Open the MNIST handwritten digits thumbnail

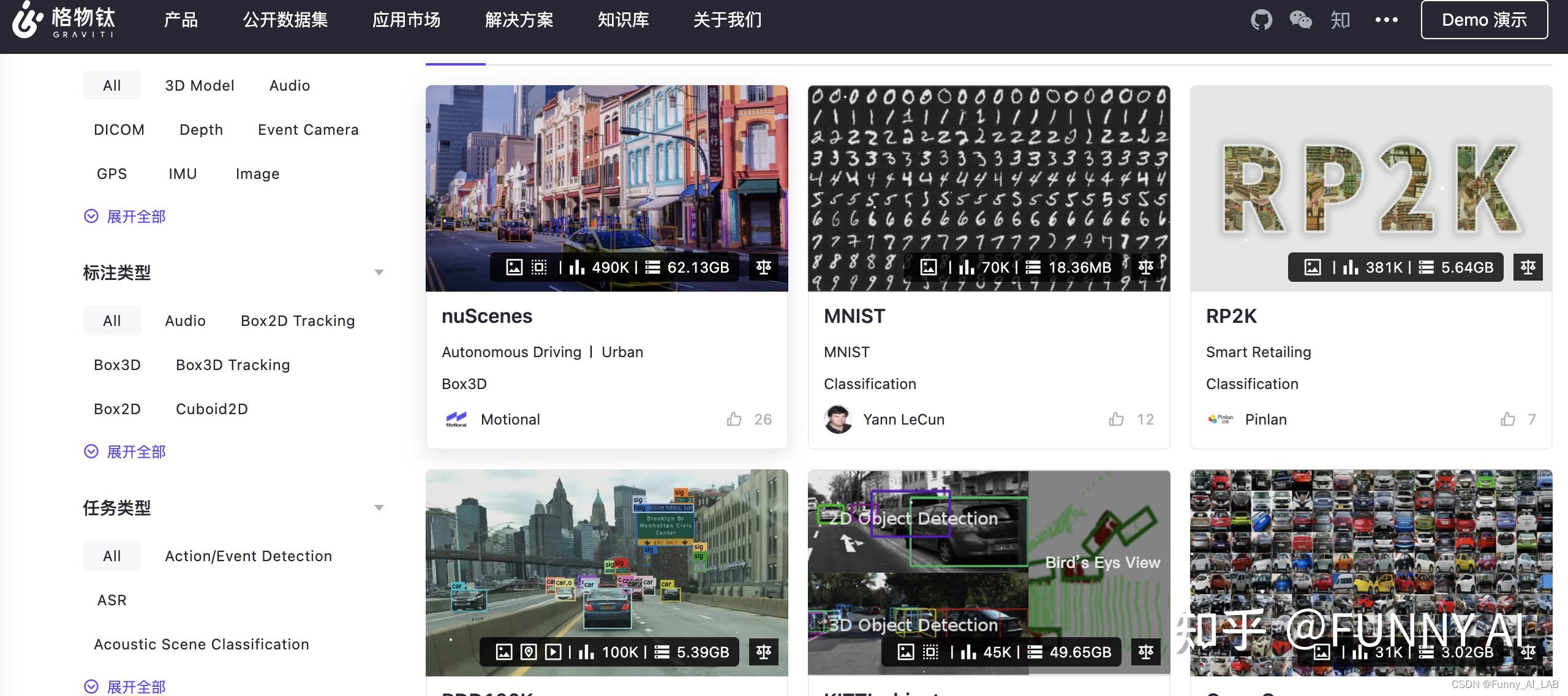[989, 178]
